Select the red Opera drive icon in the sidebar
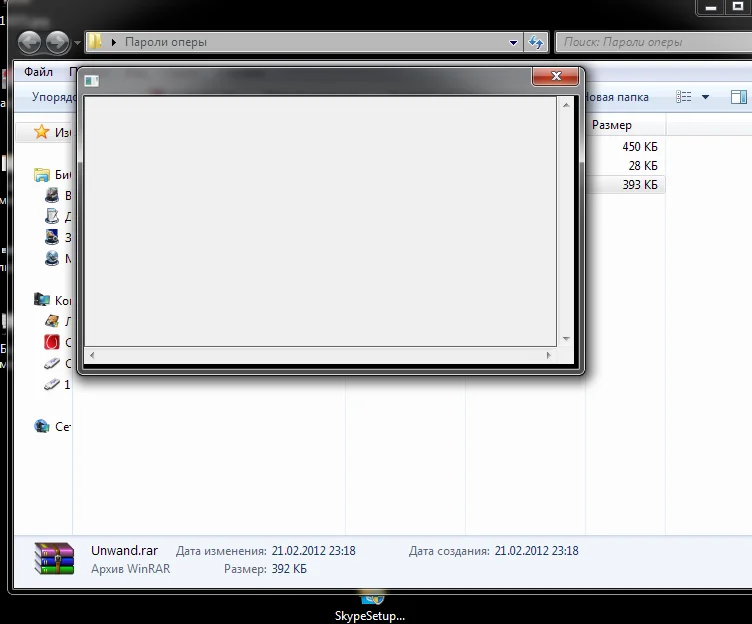This screenshot has height=624, width=752. click(52, 342)
